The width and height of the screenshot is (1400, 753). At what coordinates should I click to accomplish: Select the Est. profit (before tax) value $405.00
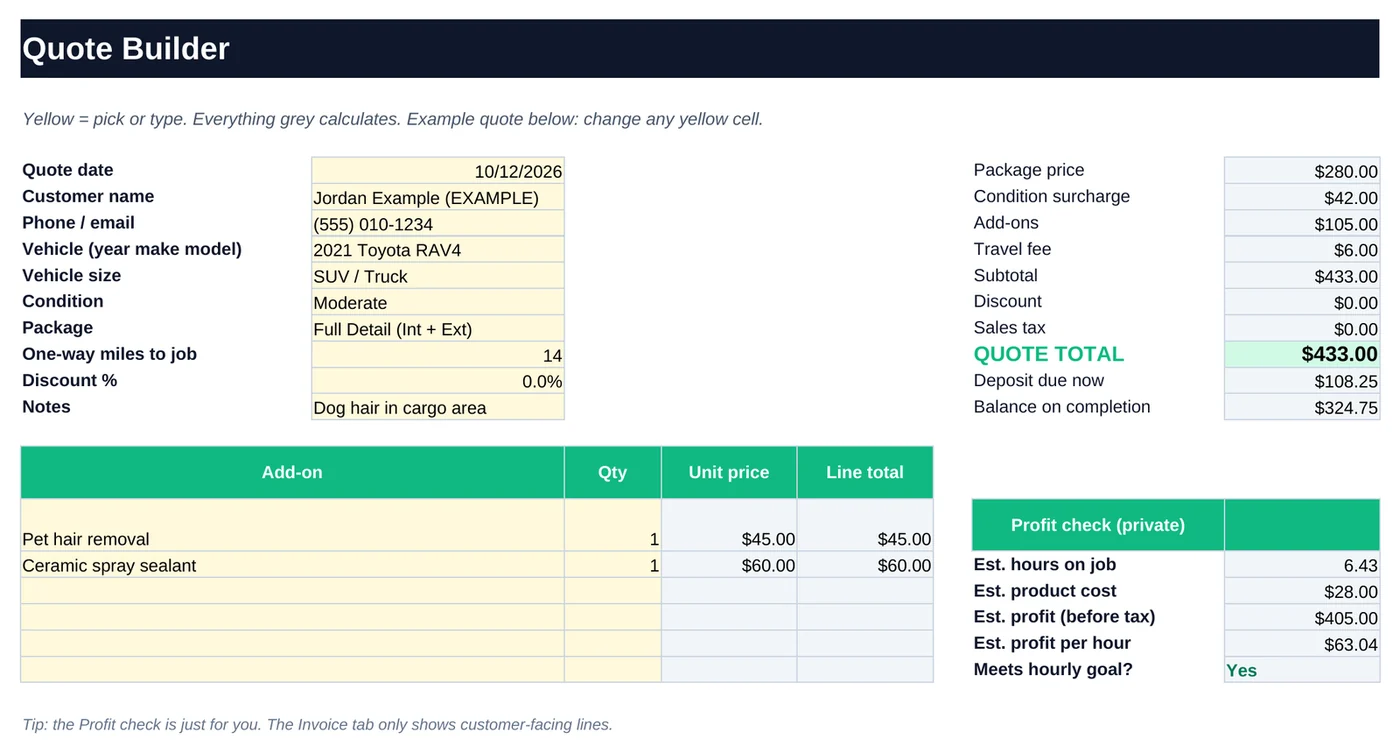point(1302,617)
